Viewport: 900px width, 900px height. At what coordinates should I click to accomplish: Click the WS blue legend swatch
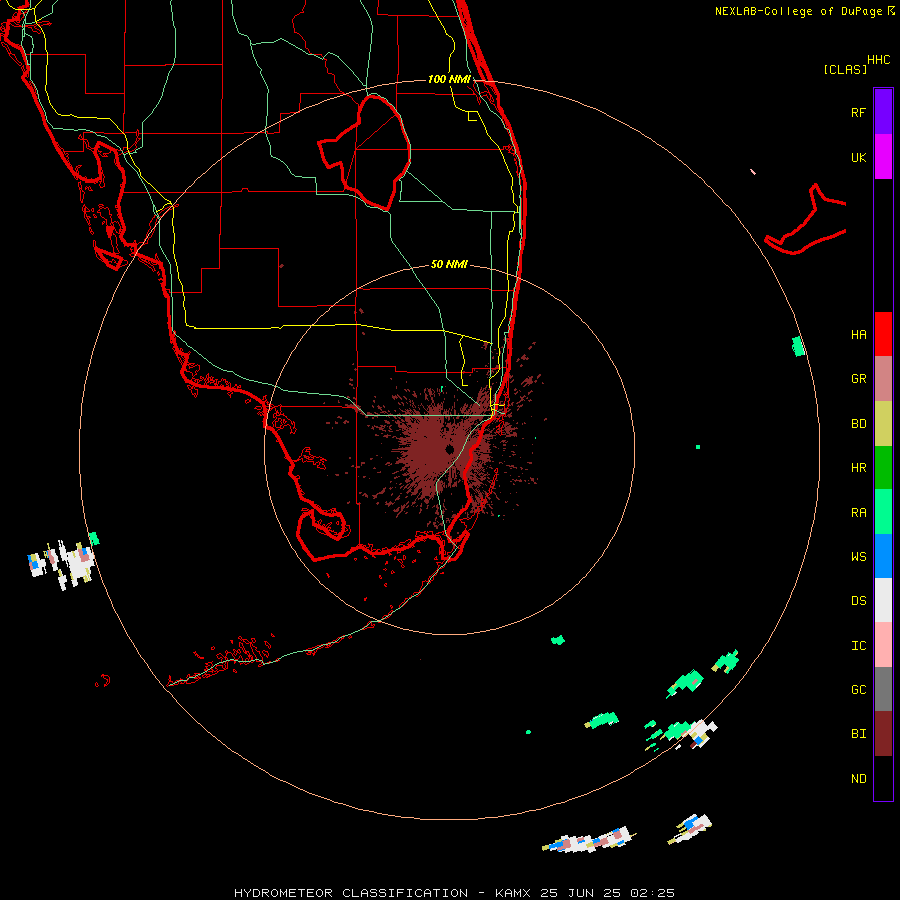point(883,556)
